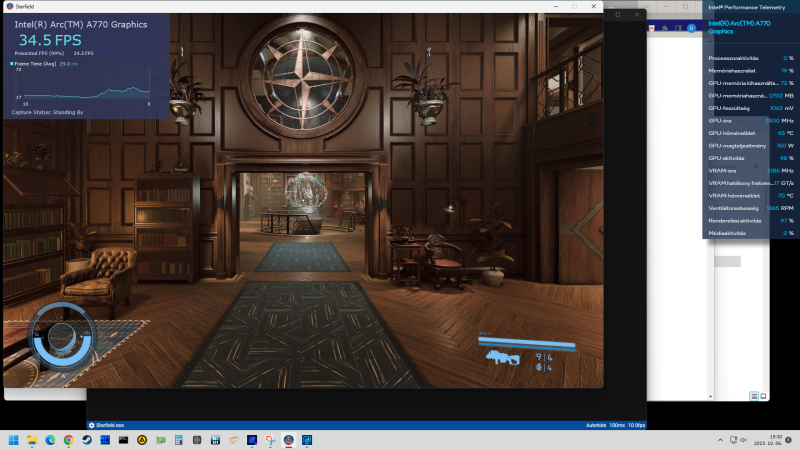Click the Starfield window title icon
The height and width of the screenshot is (450, 800).
click(10, 6)
